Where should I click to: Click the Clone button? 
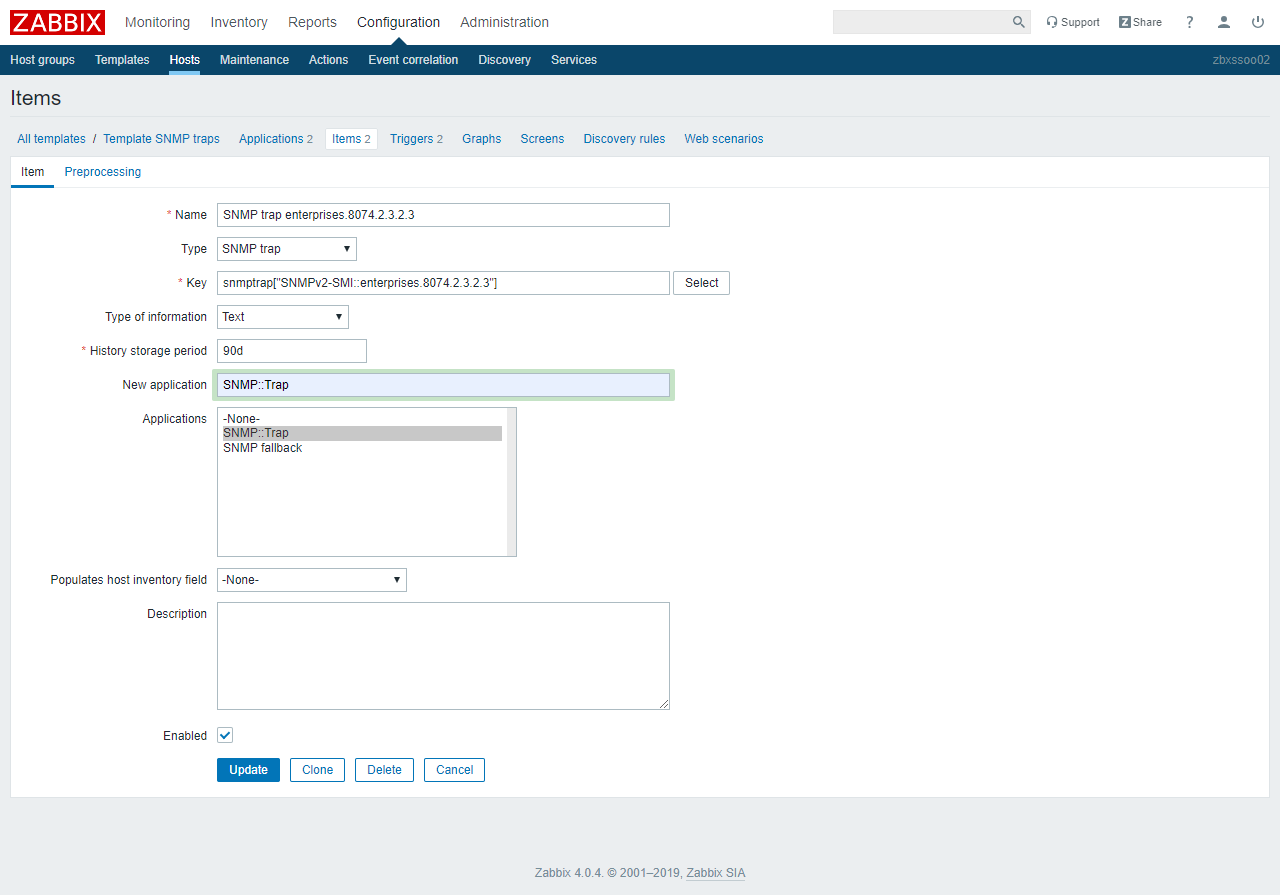[x=317, y=770]
